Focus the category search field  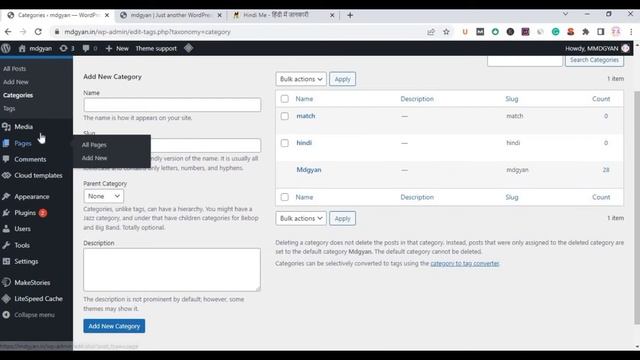525,60
